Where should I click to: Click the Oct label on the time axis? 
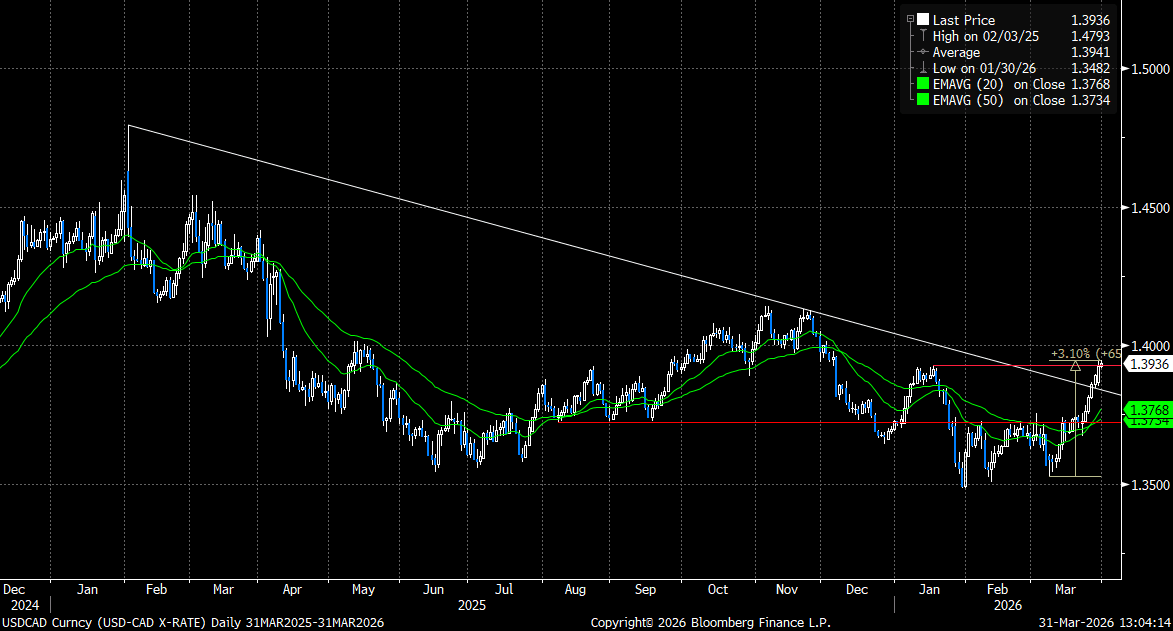(x=718, y=589)
